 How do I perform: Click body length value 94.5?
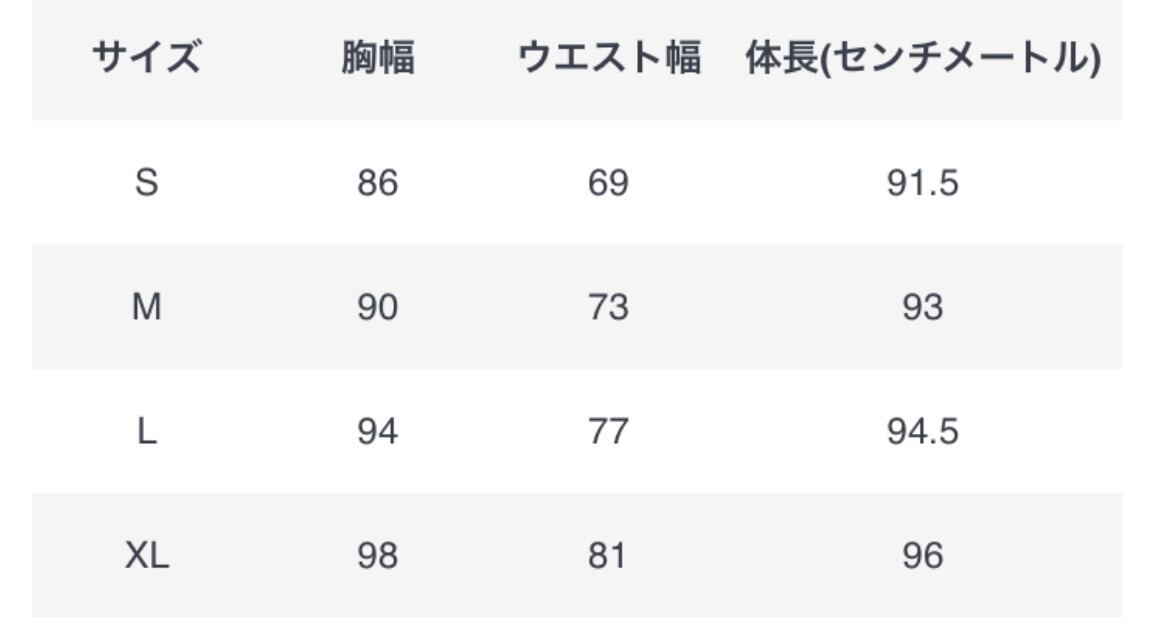coord(922,431)
